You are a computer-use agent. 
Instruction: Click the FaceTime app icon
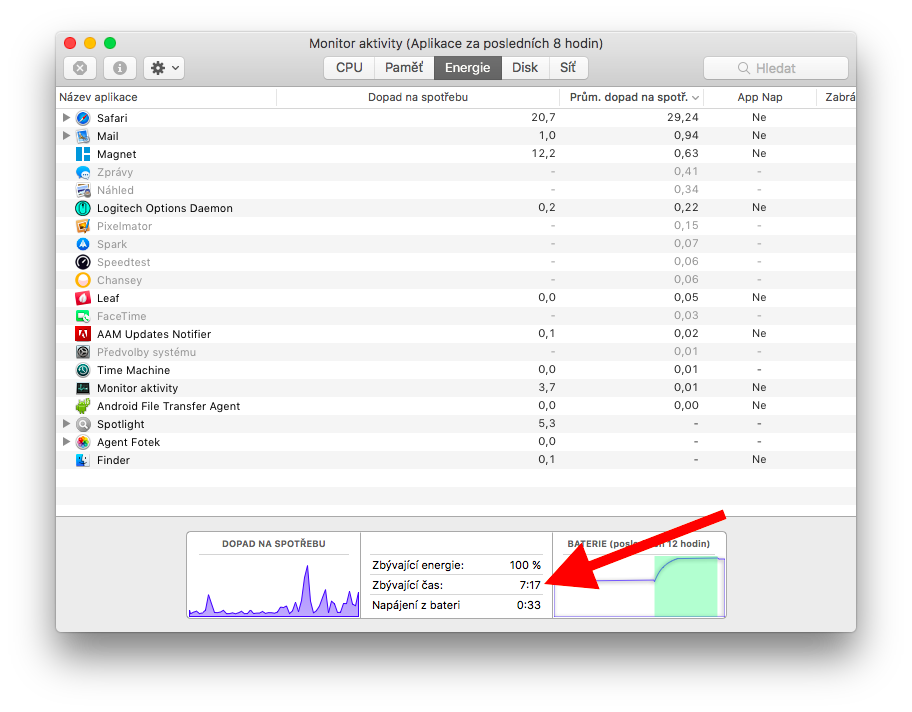tap(83, 316)
